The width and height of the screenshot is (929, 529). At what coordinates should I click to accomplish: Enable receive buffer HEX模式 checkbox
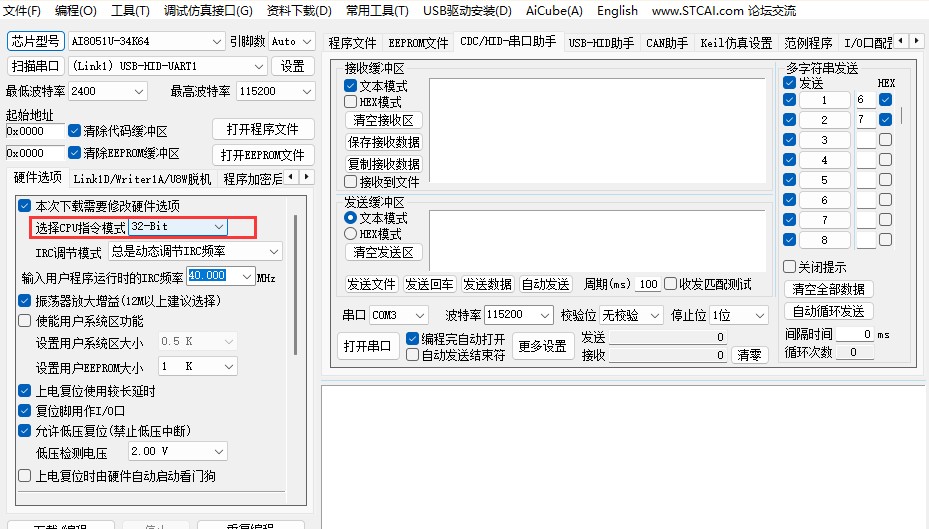(350, 101)
